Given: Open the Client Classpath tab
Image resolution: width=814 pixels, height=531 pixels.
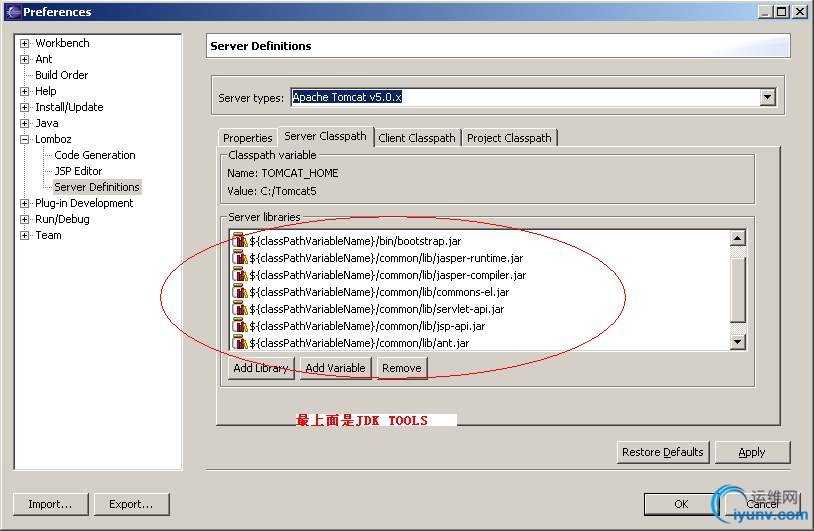Looking at the screenshot, I should pos(417,138).
